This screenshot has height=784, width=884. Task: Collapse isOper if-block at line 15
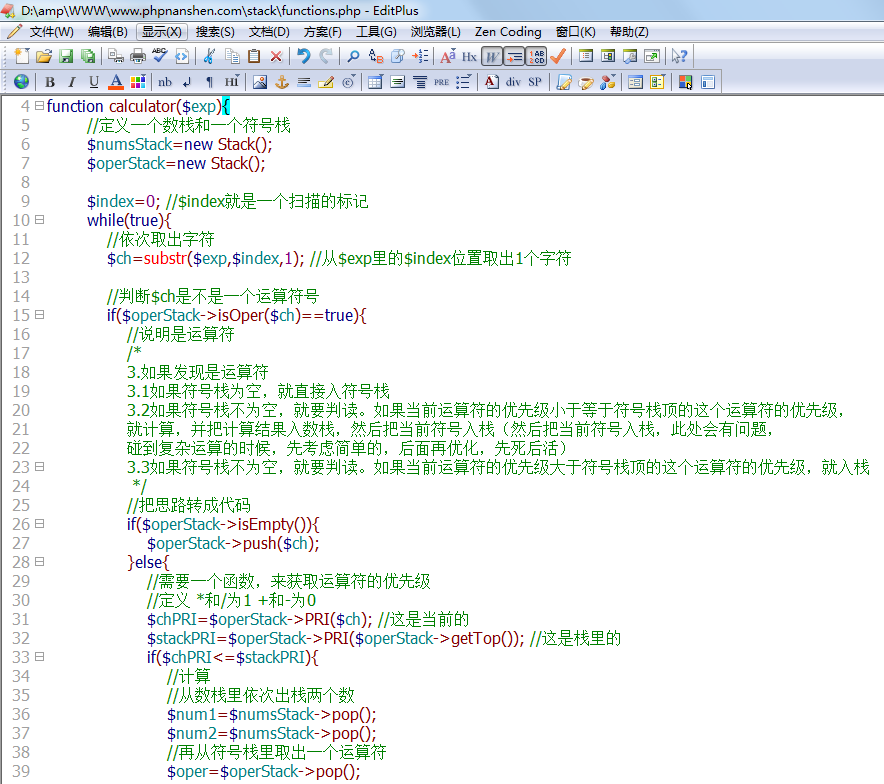(x=39, y=315)
